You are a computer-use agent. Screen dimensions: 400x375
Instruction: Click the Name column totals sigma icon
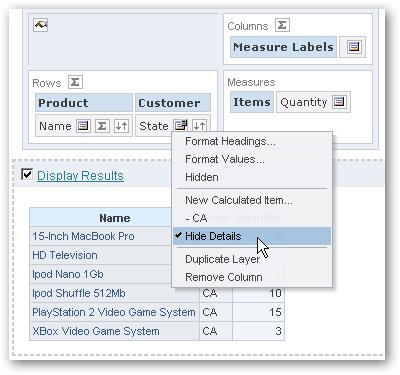tap(102, 126)
